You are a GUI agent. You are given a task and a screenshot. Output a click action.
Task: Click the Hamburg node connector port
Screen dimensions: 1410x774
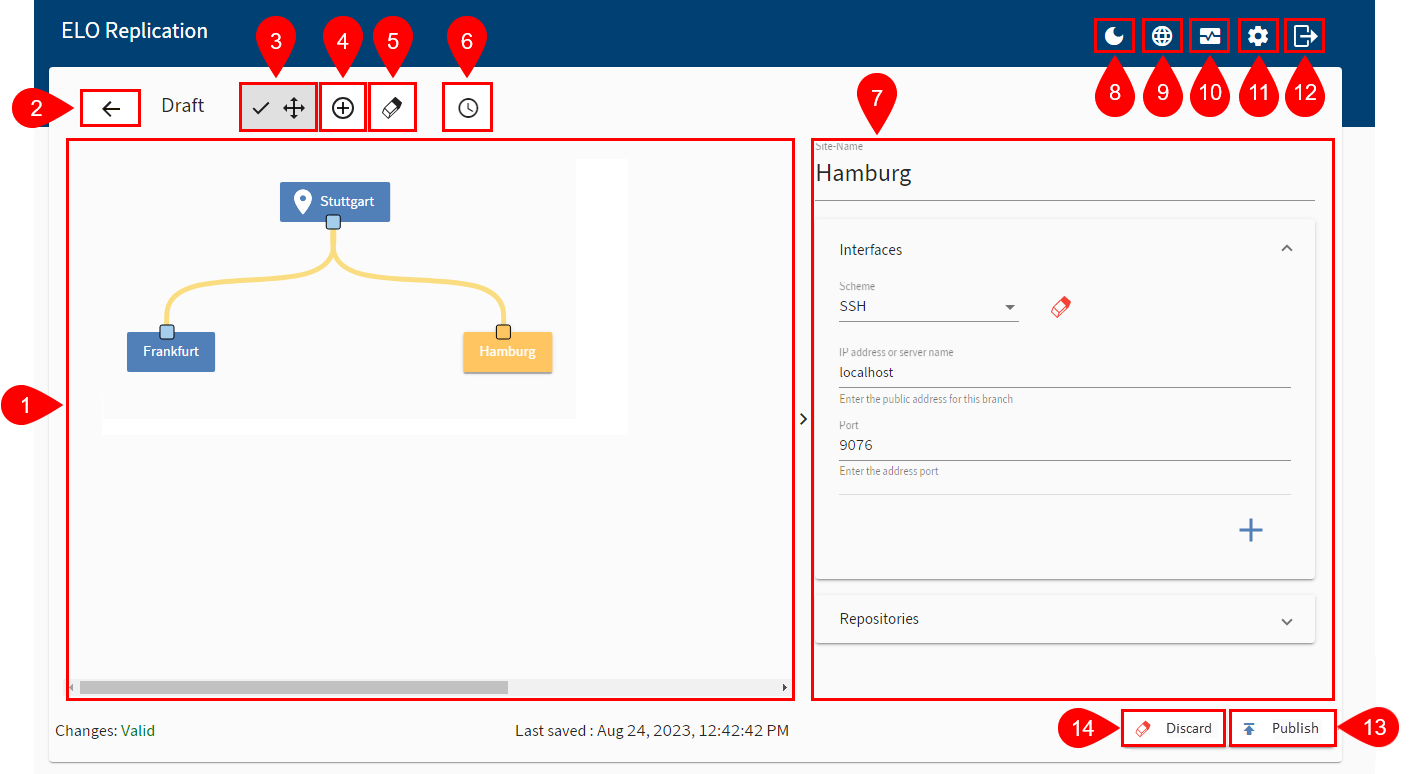[503, 331]
